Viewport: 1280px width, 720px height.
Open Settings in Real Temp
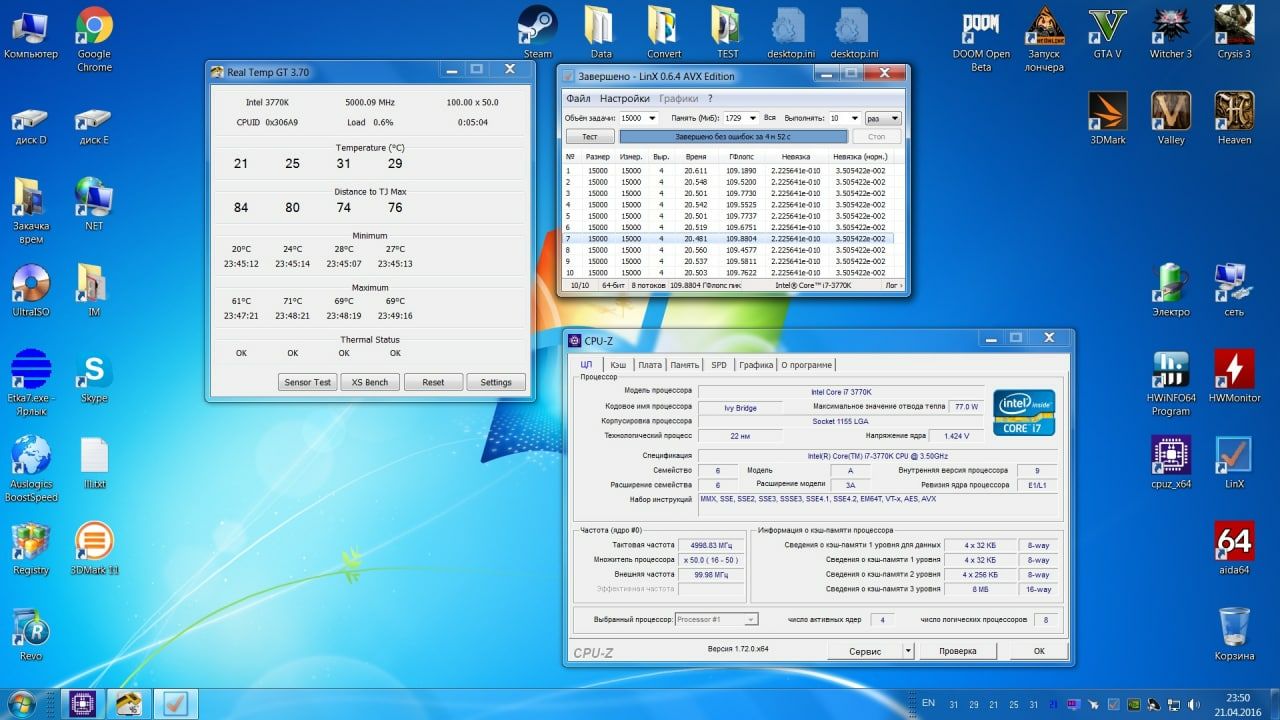[x=496, y=382]
